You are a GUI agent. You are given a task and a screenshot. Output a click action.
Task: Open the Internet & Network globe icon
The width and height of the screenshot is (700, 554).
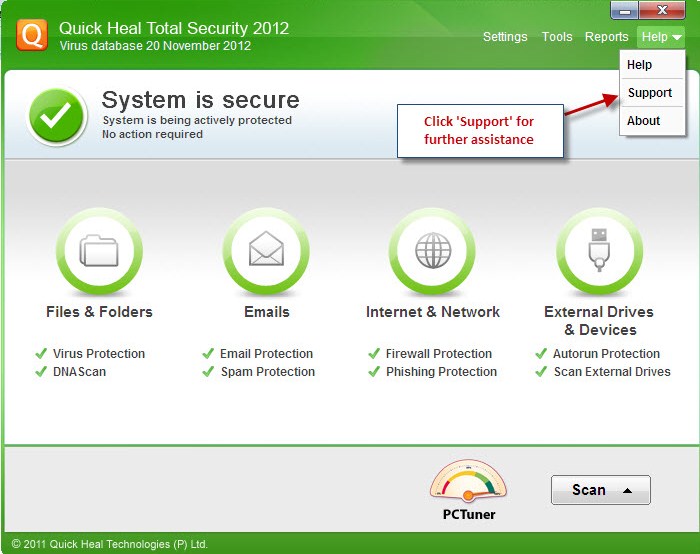(x=433, y=250)
